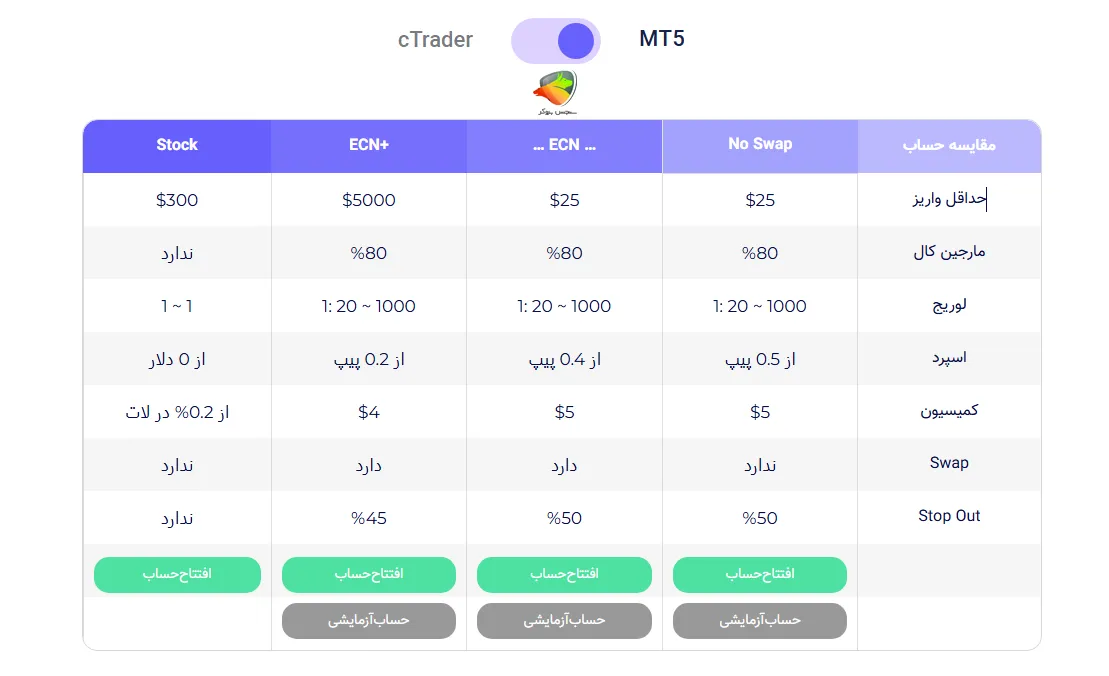Open حساب آزمایشی demo under No Swap
Viewport: 1109px width, 676px height.
[759, 620]
